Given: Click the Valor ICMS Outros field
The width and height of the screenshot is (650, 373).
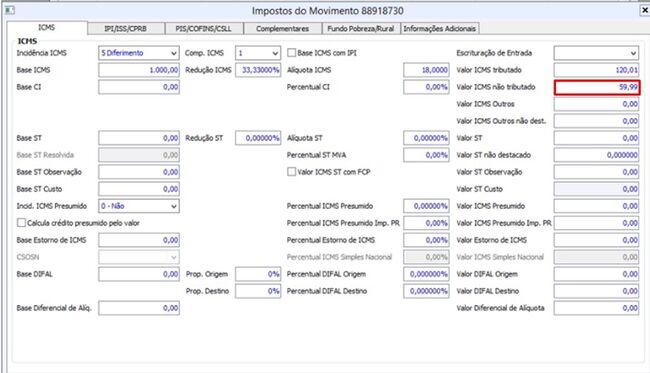Looking at the screenshot, I should (x=596, y=104).
